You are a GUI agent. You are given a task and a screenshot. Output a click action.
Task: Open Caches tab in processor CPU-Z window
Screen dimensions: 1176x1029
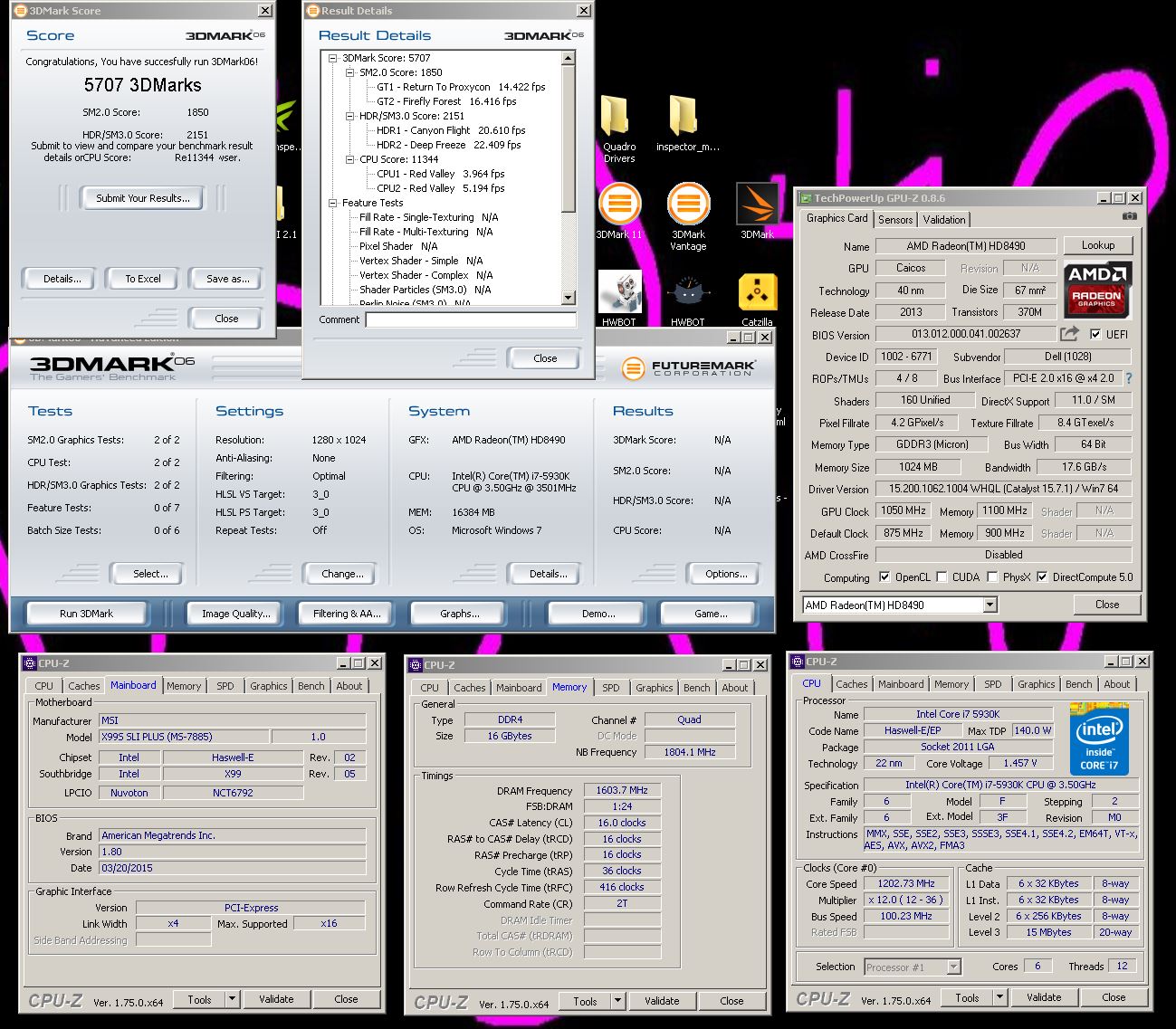[852, 684]
